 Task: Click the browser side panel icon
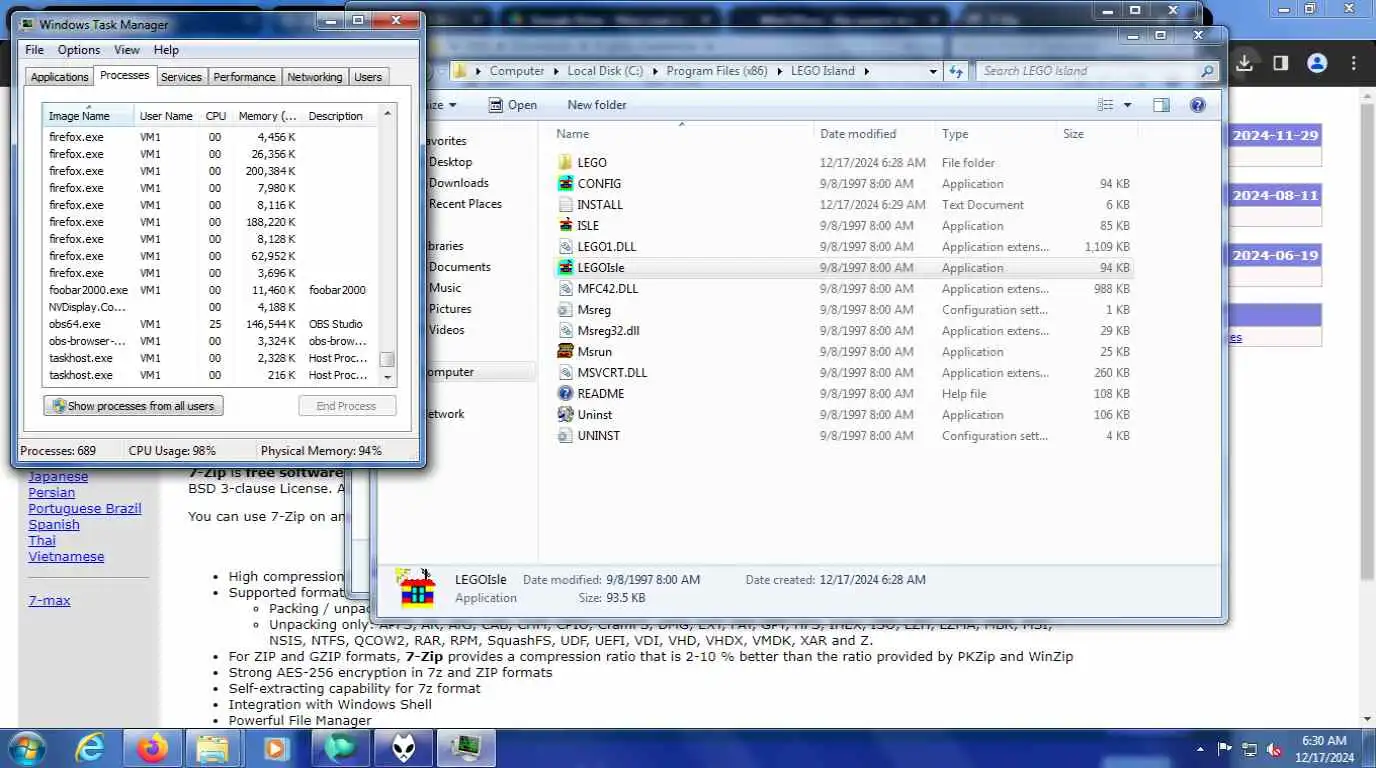(1280, 63)
